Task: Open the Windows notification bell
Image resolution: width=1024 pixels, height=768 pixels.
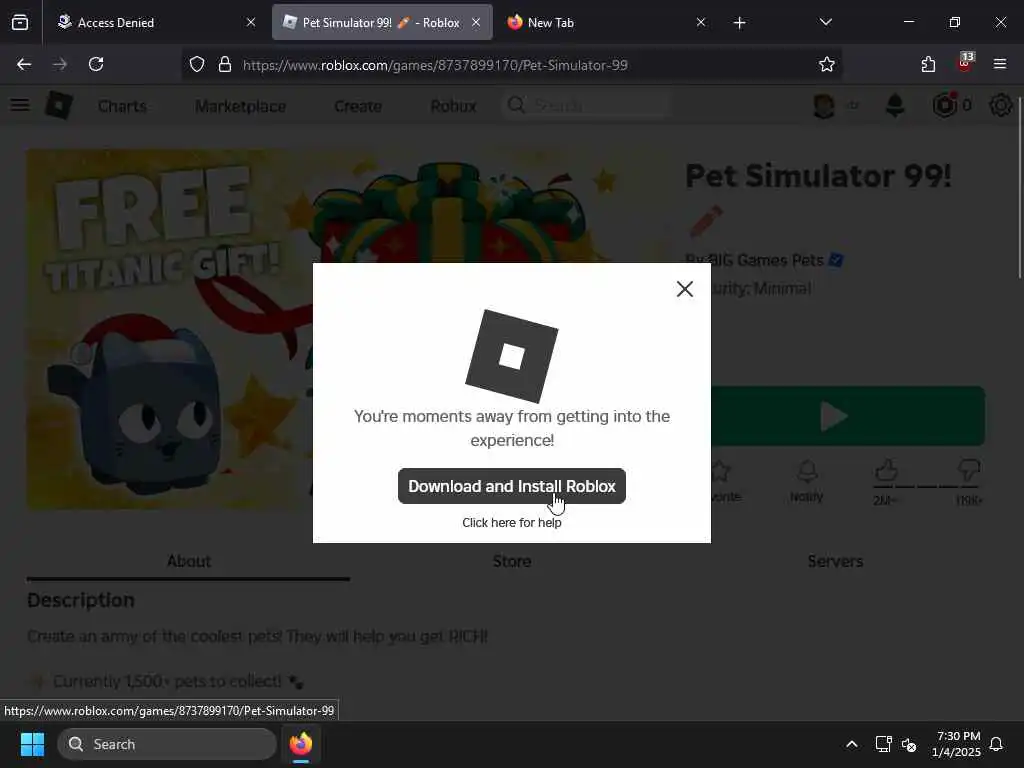Action: tap(996, 744)
